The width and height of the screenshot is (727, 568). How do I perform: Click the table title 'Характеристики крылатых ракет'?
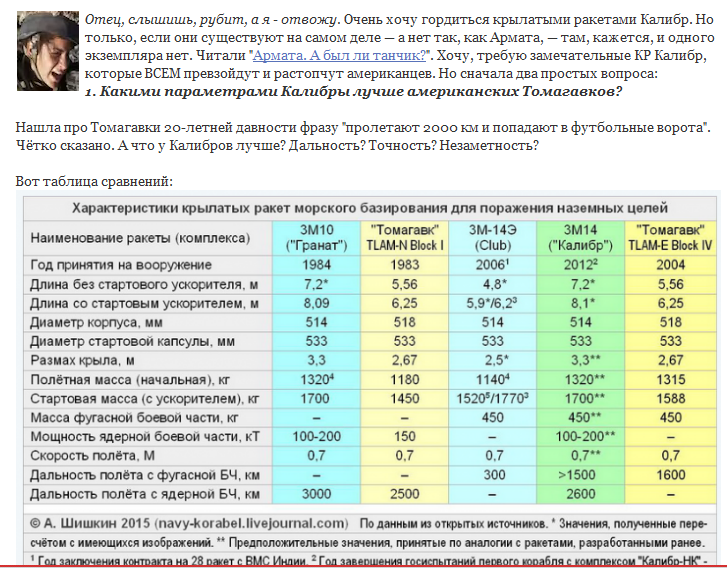[368, 209]
